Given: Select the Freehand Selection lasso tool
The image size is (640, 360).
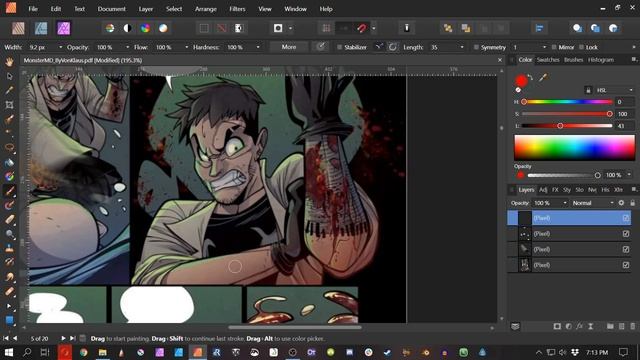Looking at the screenshot, I should (x=9, y=148).
